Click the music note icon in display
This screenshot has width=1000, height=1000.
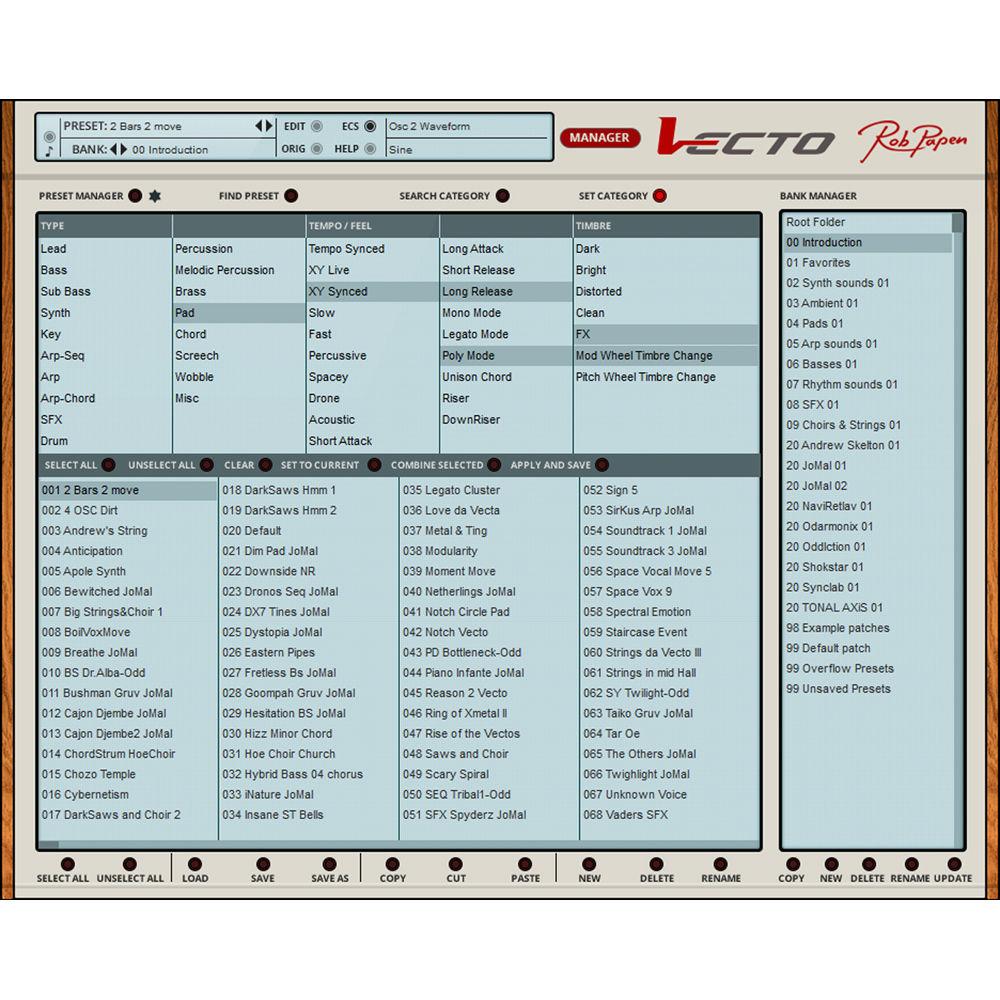coord(49,151)
